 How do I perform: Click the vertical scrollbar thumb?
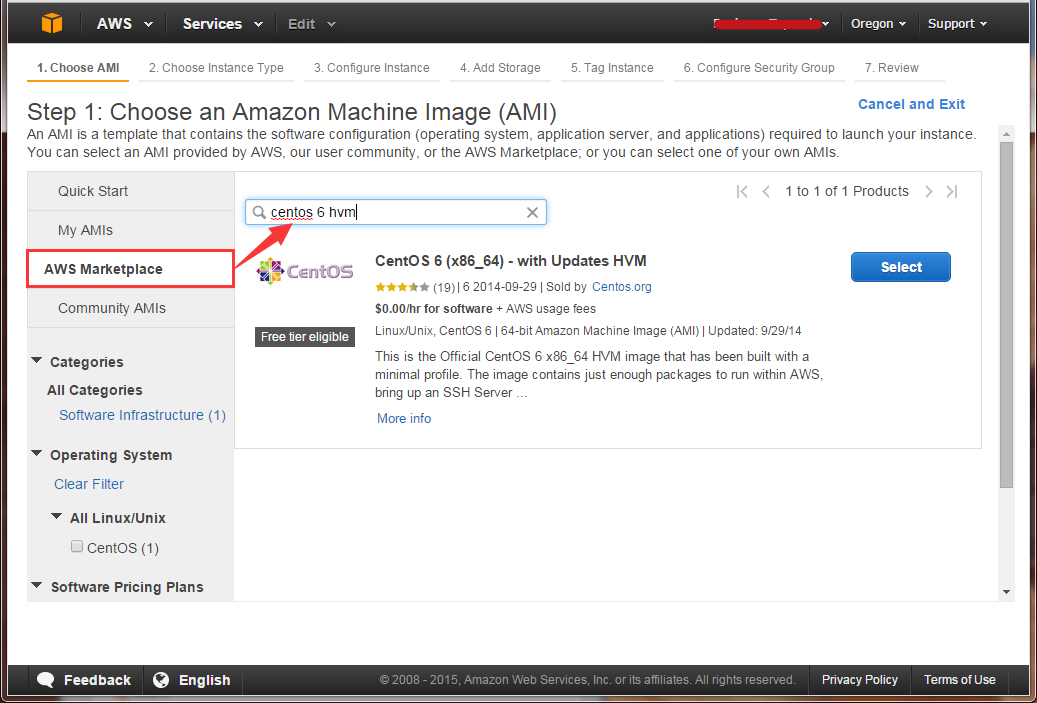click(1006, 315)
